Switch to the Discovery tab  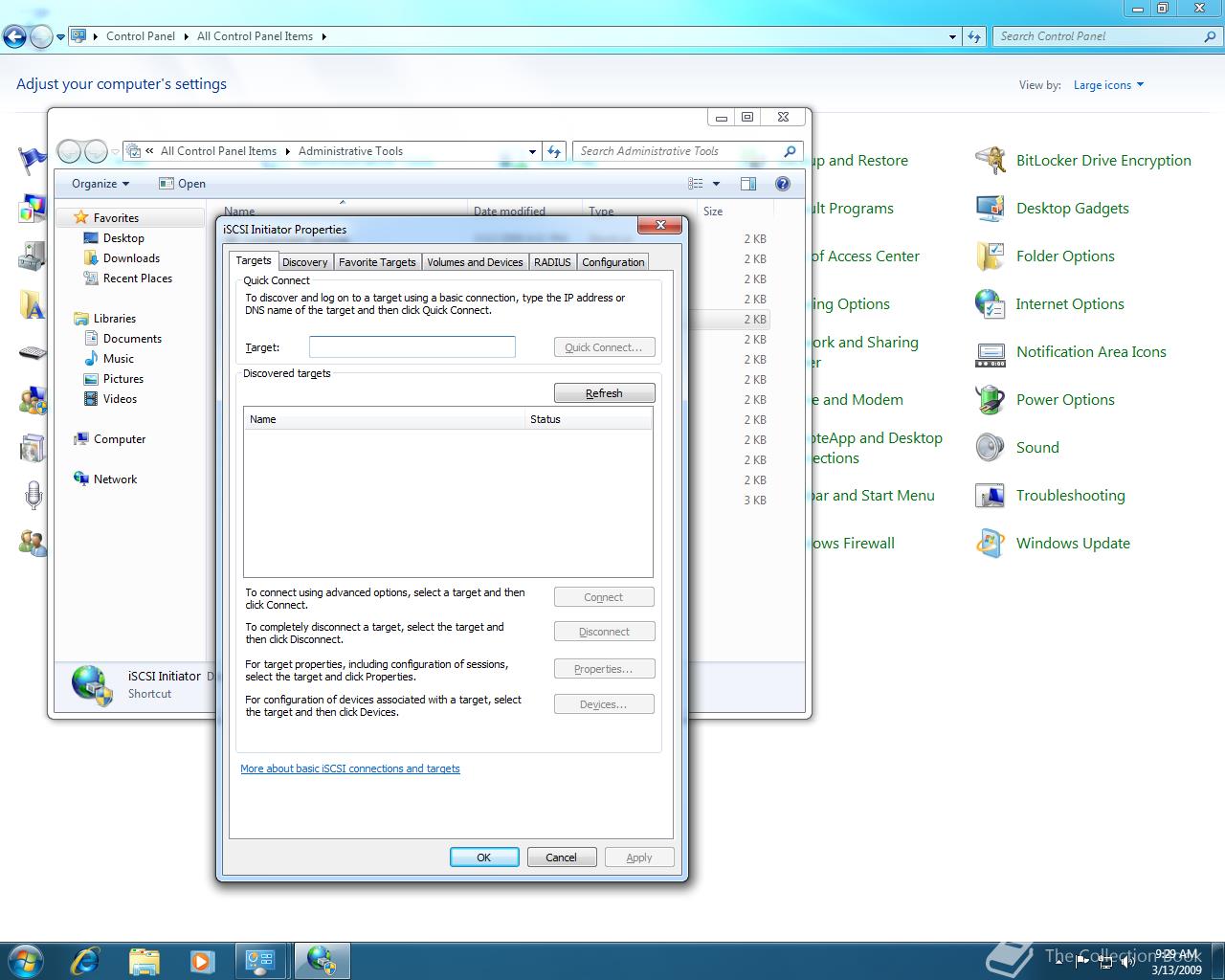tap(305, 262)
